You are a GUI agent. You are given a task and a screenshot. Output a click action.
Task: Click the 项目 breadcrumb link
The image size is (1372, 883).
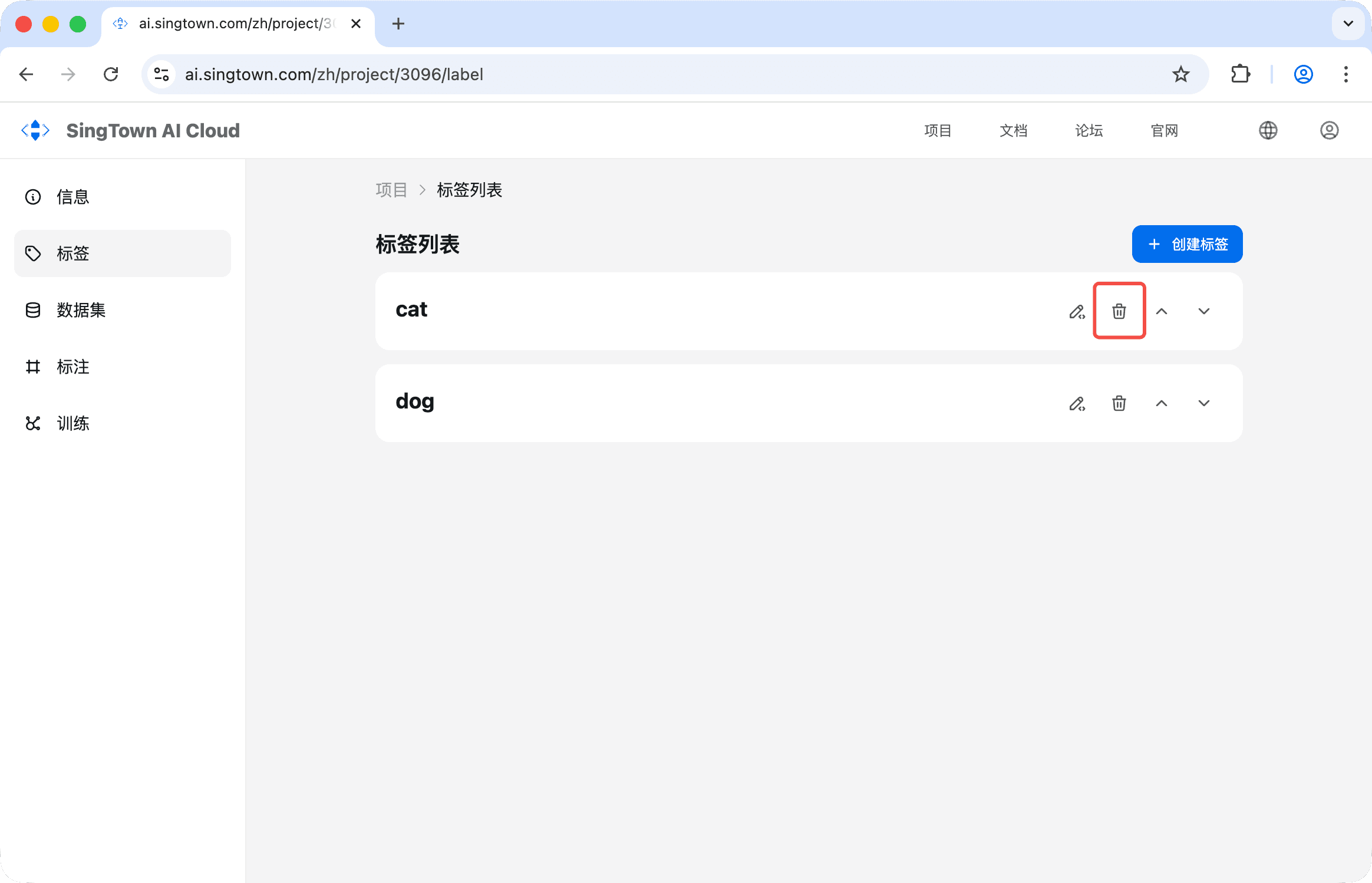[x=391, y=190]
